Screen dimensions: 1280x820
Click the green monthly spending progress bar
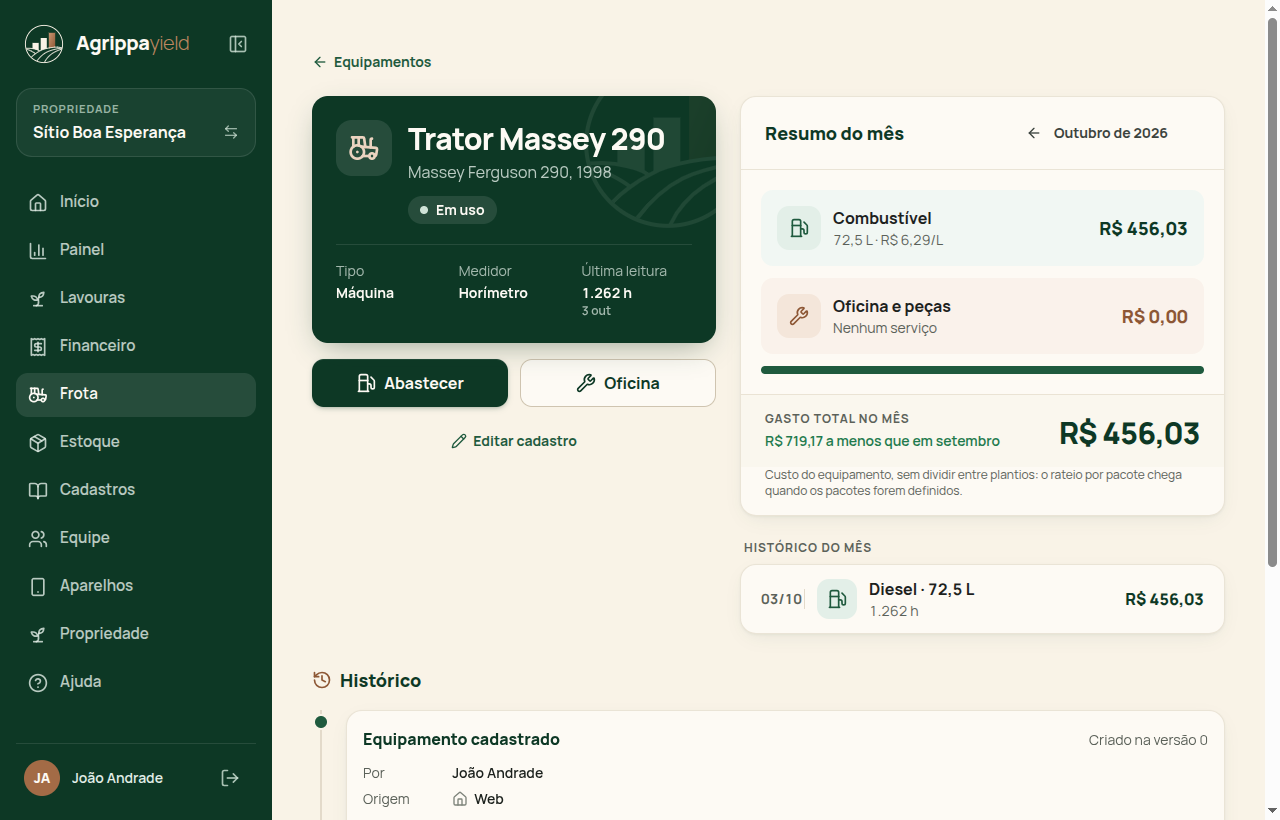[x=982, y=370]
